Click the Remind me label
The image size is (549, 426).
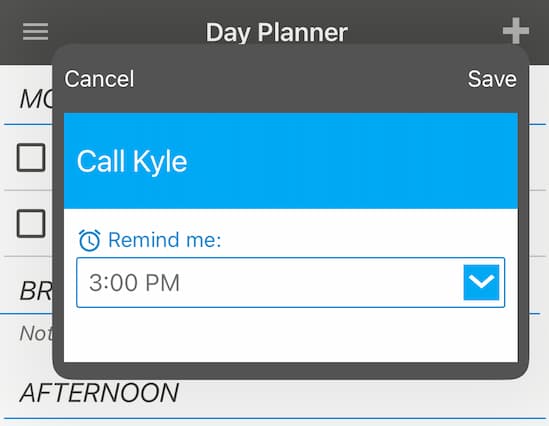coord(165,240)
